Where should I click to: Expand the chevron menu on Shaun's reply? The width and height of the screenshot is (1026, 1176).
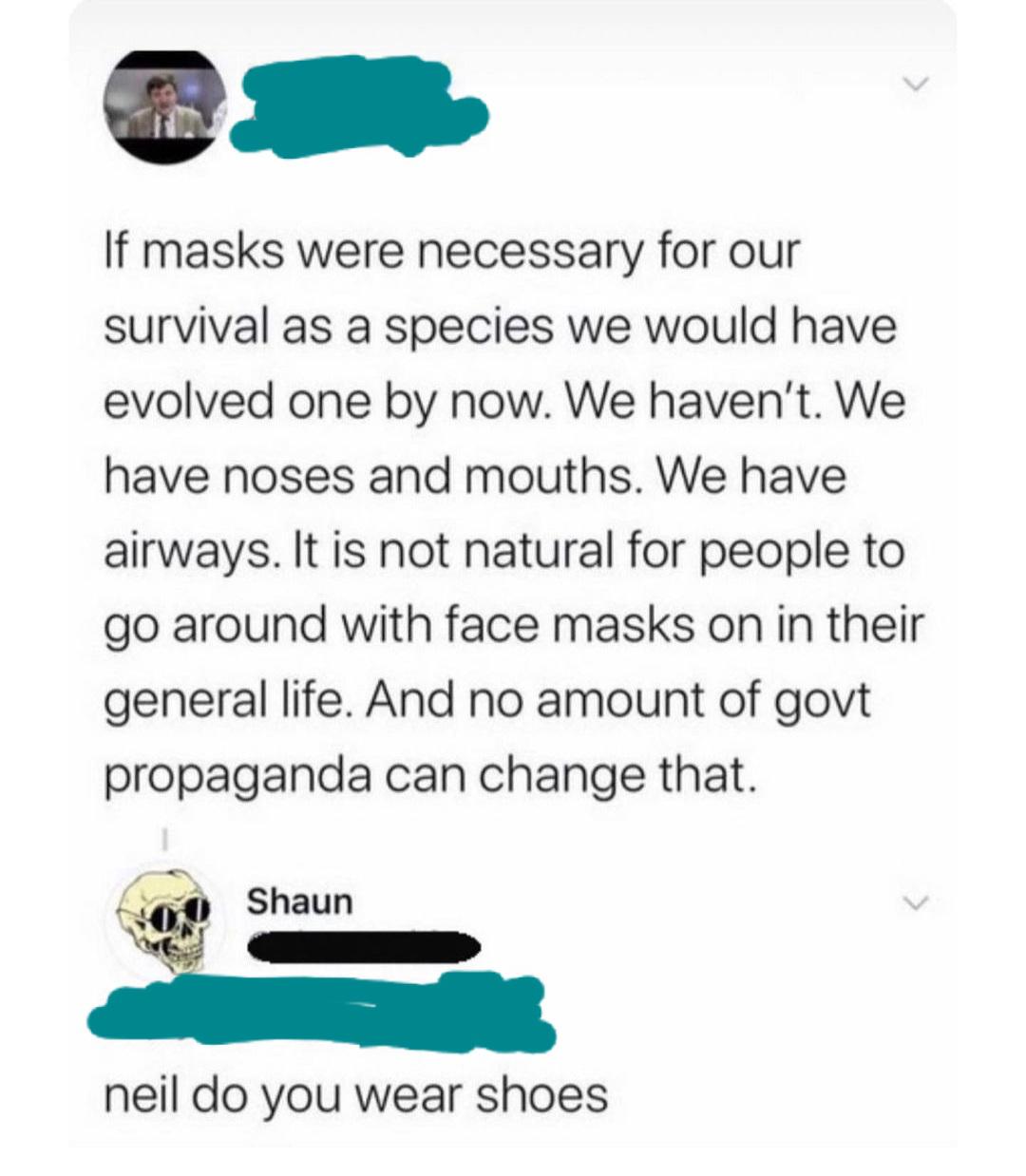tap(913, 900)
